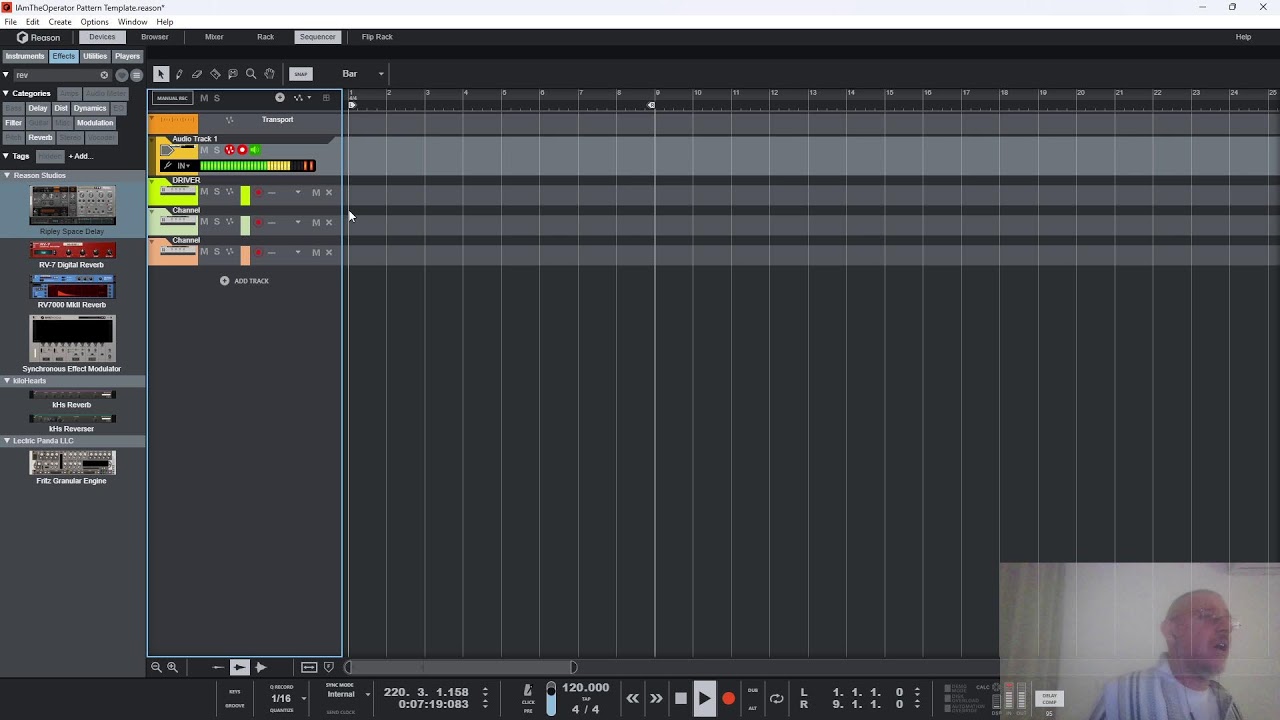Viewport: 1280px width, 720px height.
Task: Toggle the Snap button
Action: pyautogui.click(x=301, y=74)
